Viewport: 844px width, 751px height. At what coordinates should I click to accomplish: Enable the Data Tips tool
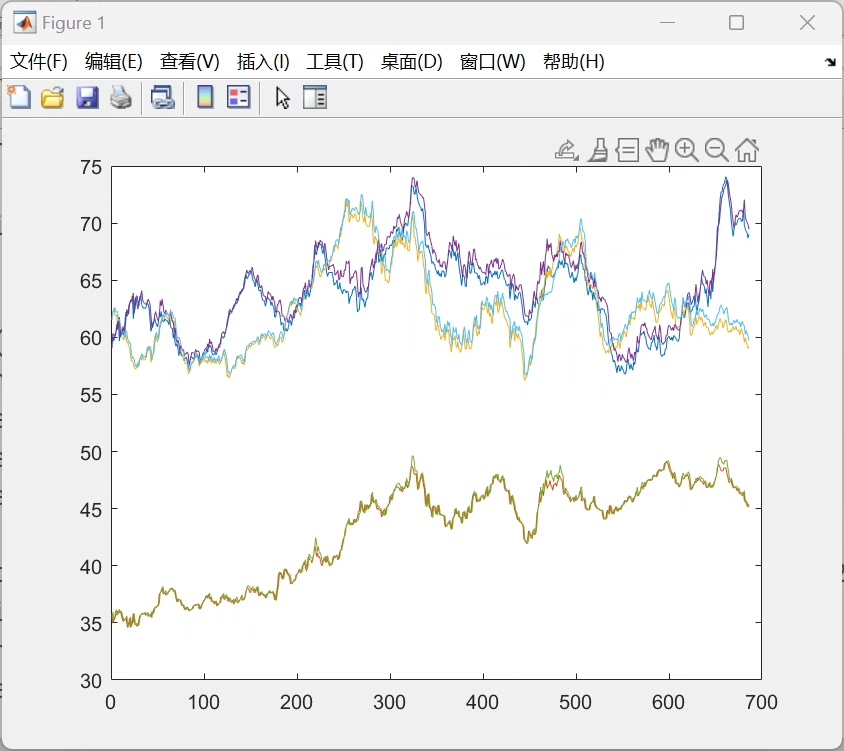[627, 150]
